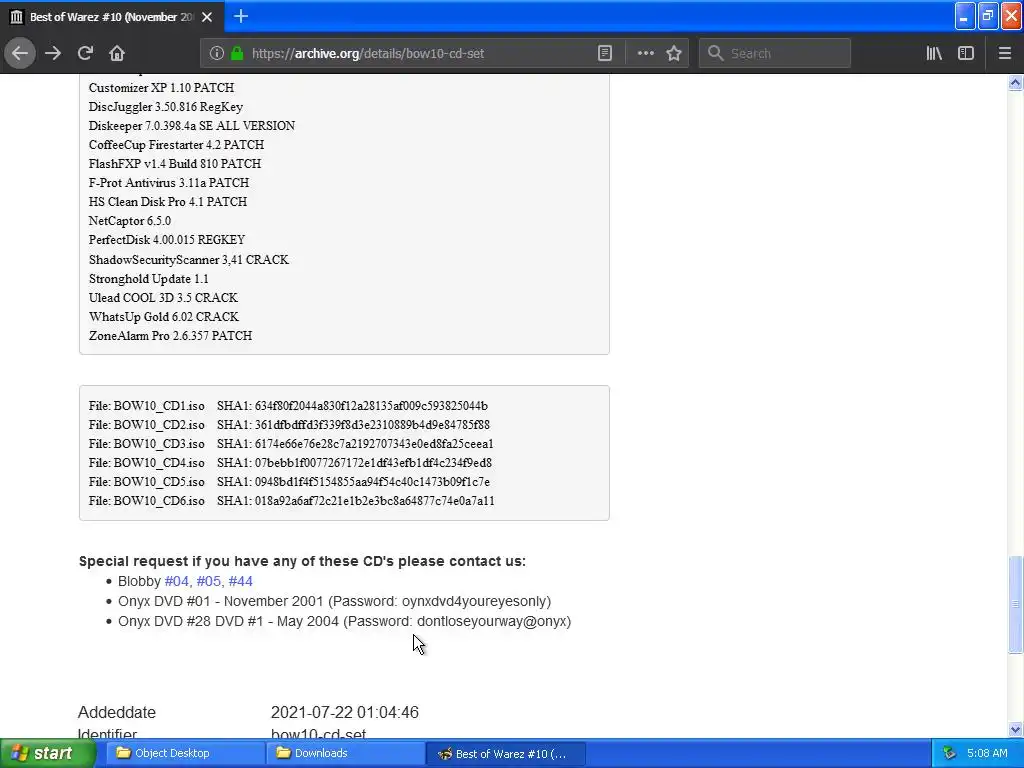Screen dimensions: 1024x768
Task: Open the Blobby #44 link
Action: [x=240, y=581]
